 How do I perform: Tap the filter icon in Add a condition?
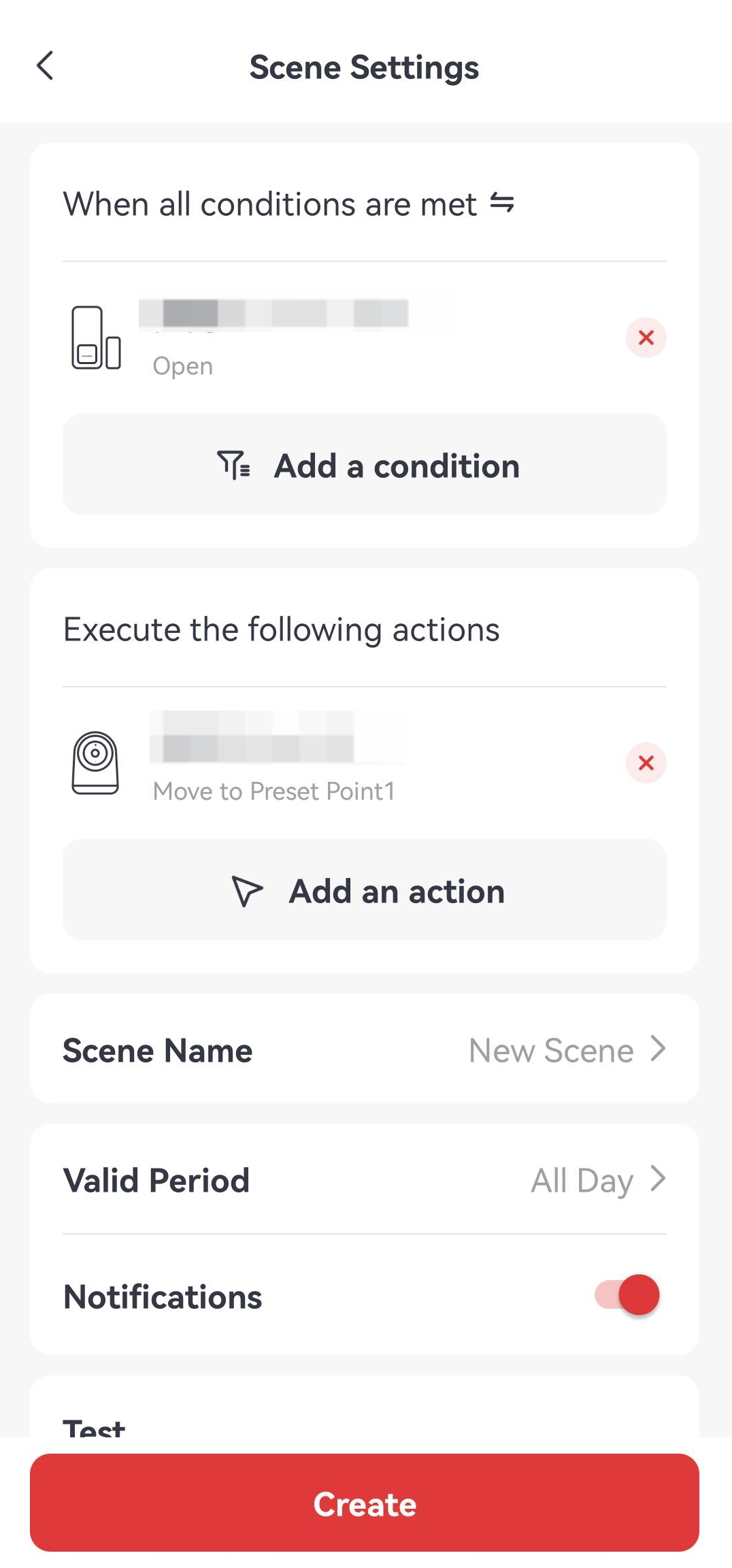[x=234, y=465]
